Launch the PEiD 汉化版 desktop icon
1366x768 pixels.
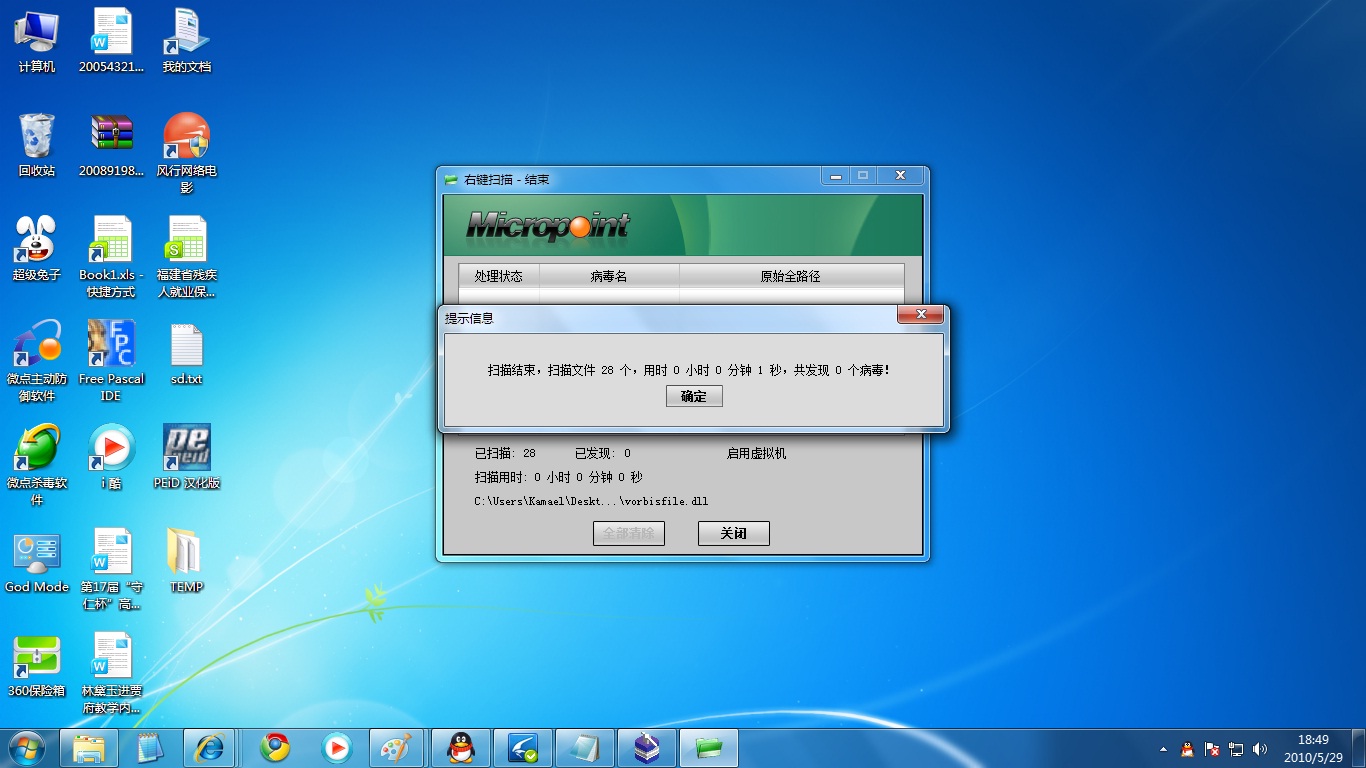(186, 449)
